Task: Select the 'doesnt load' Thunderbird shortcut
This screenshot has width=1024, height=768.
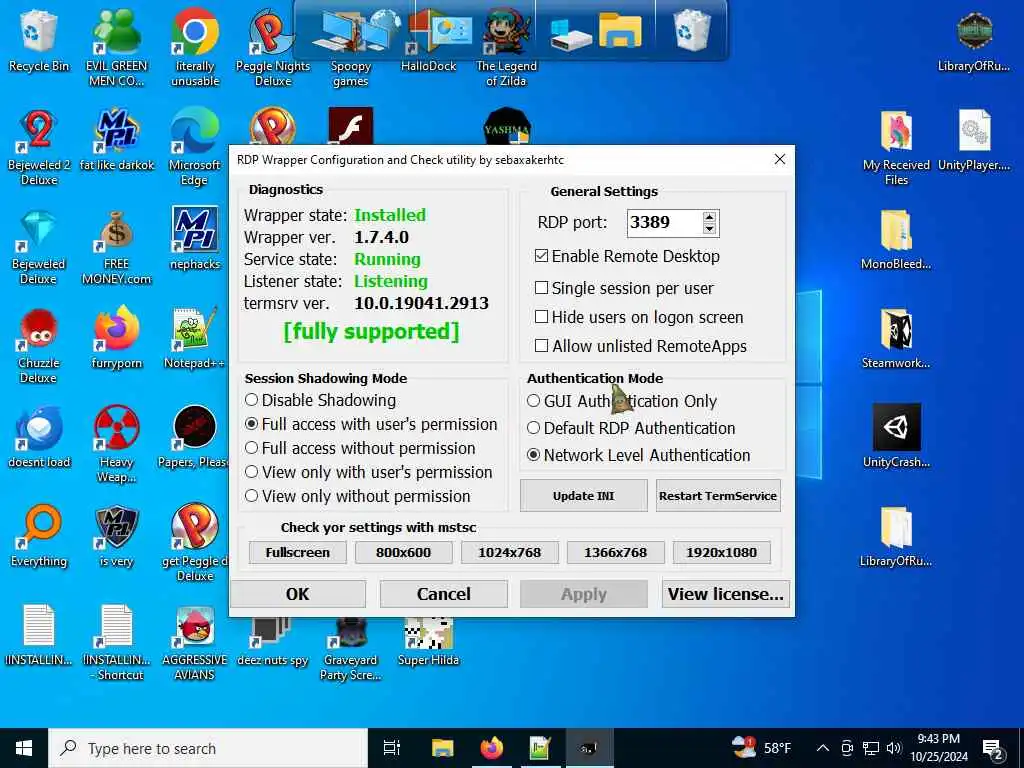Action: 39,436
